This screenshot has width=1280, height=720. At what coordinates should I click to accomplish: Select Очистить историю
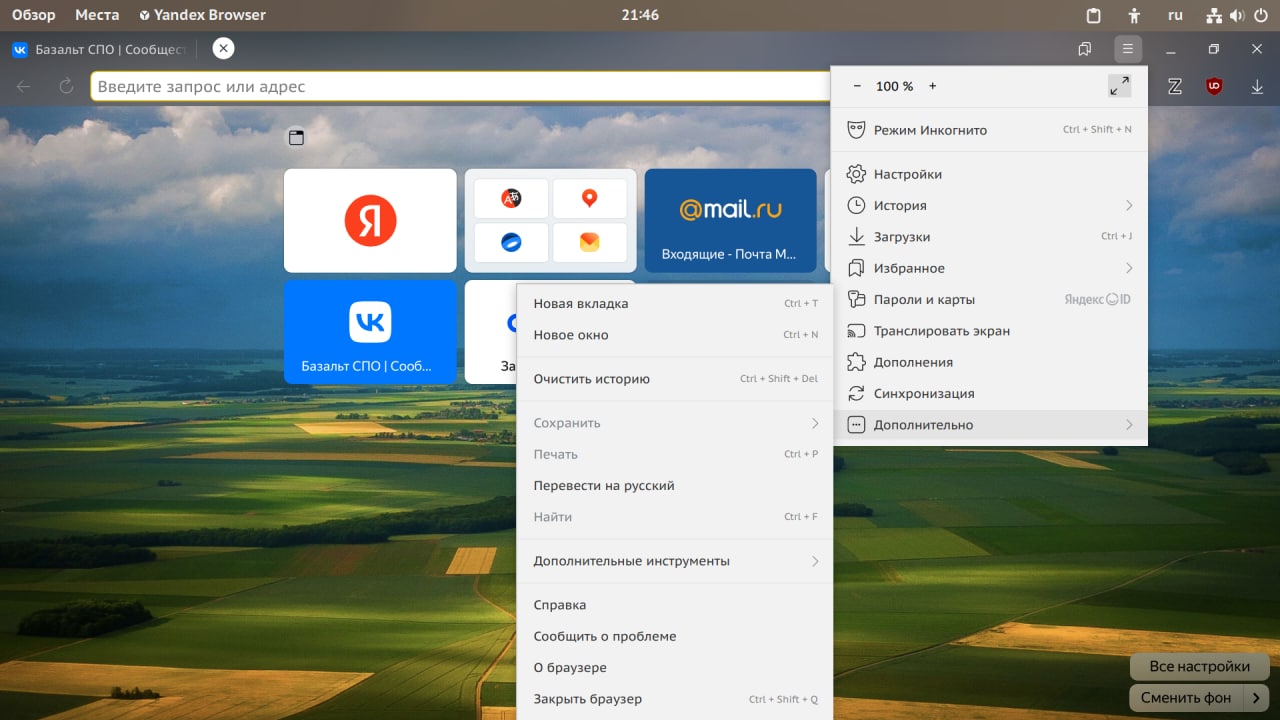click(x=675, y=379)
